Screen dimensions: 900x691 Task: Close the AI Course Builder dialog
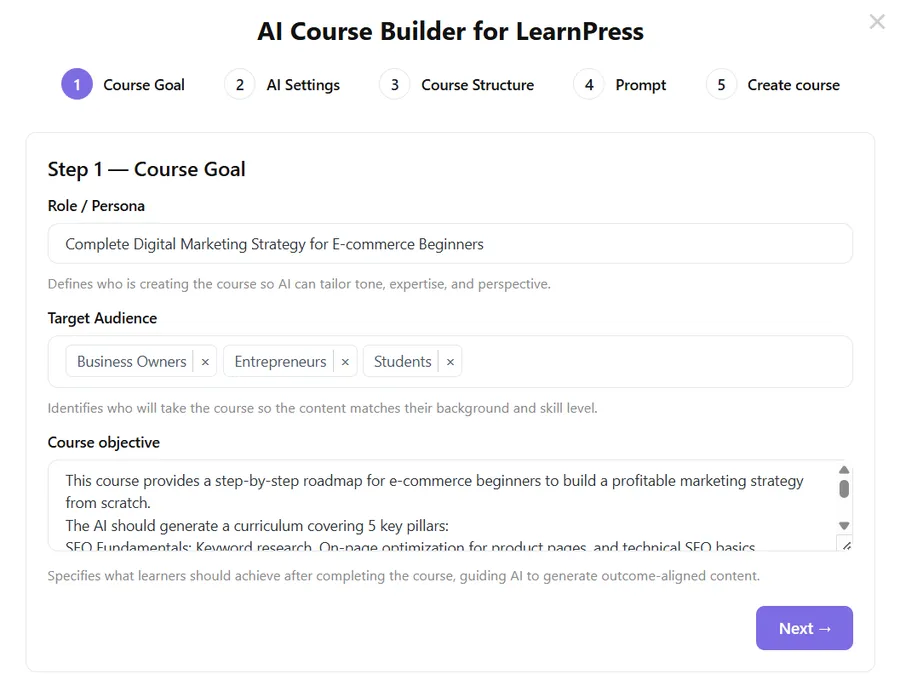pos(877,21)
